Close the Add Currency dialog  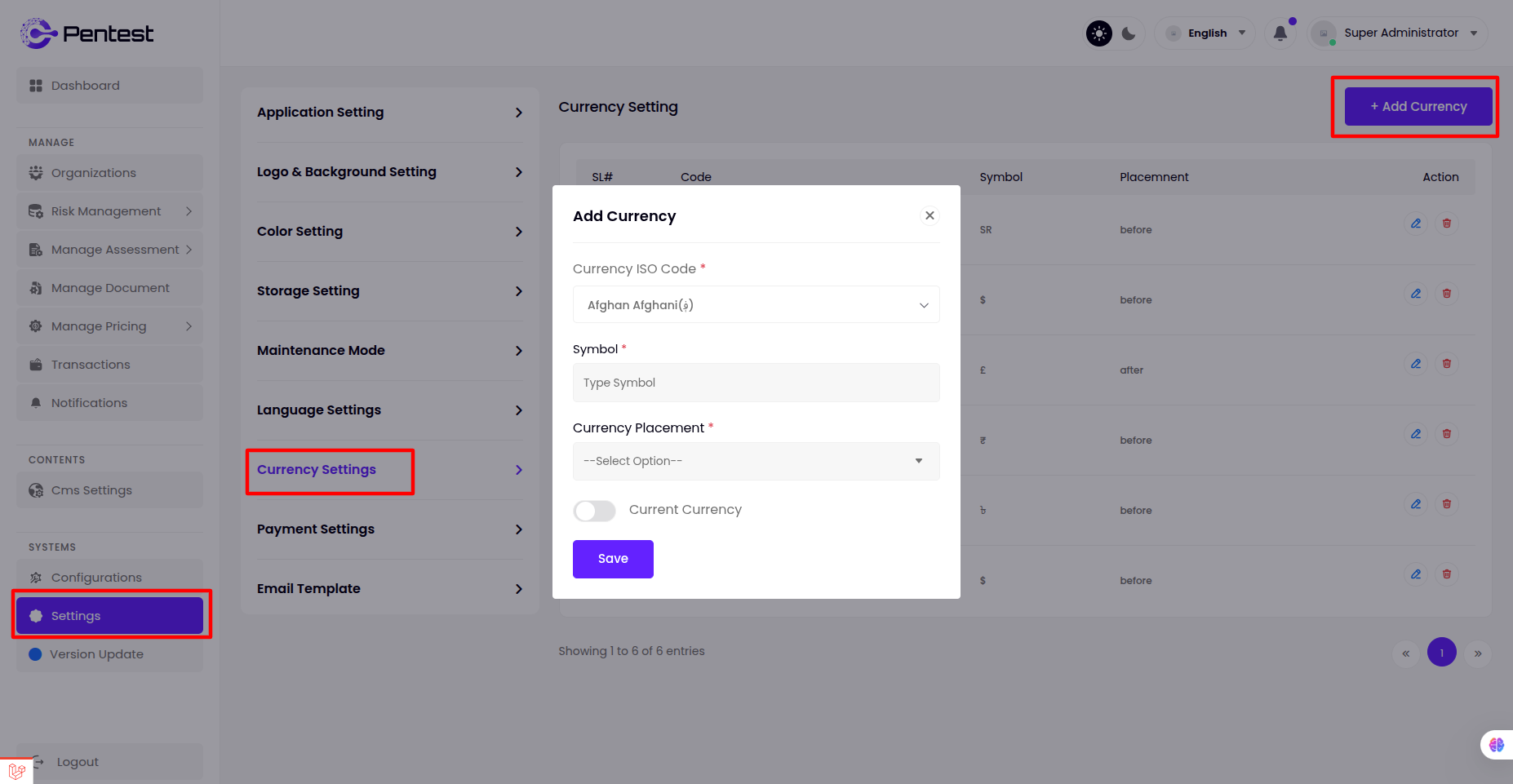click(929, 215)
